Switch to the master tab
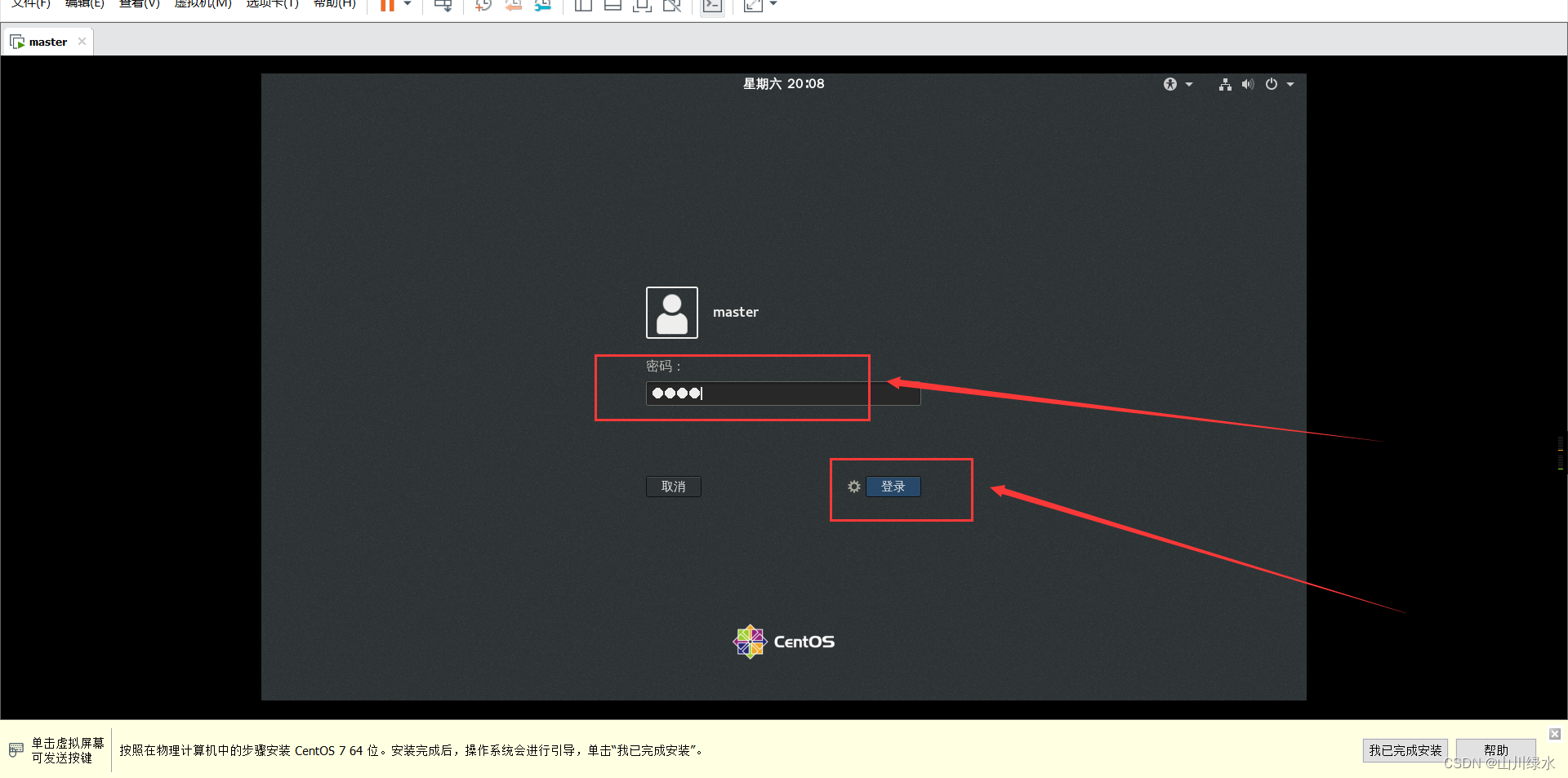This screenshot has width=1568, height=778. [47, 41]
